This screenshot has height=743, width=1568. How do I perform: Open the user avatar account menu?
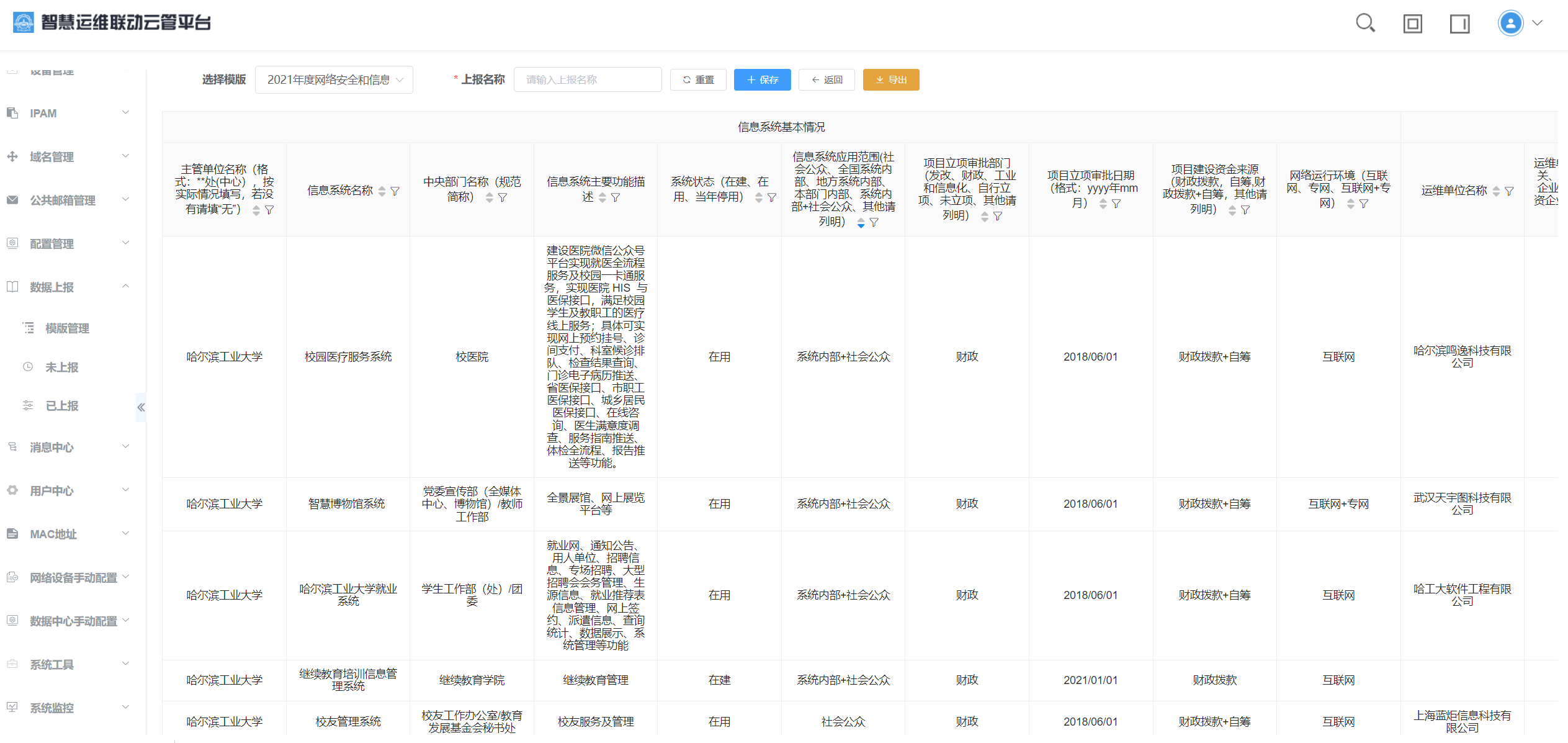pyautogui.click(x=1512, y=24)
